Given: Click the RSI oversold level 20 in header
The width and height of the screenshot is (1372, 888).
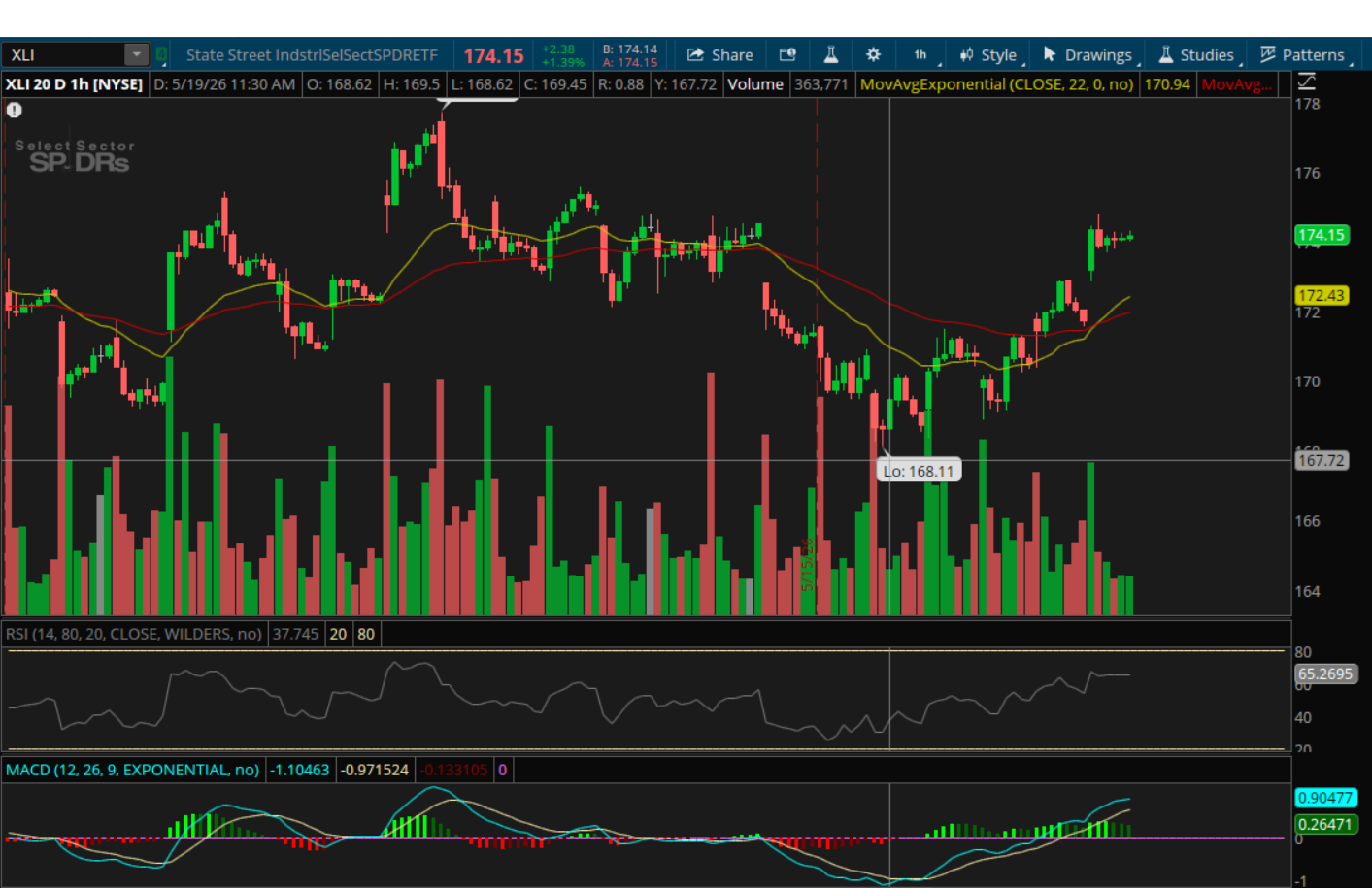Looking at the screenshot, I should [338, 634].
